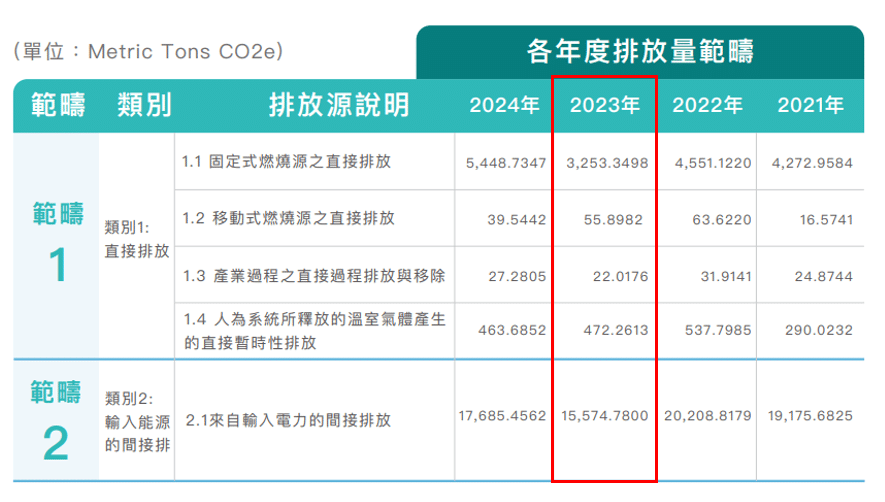Click the value 4,551.1220
885x502 pixels.
[x=713, y=163]
